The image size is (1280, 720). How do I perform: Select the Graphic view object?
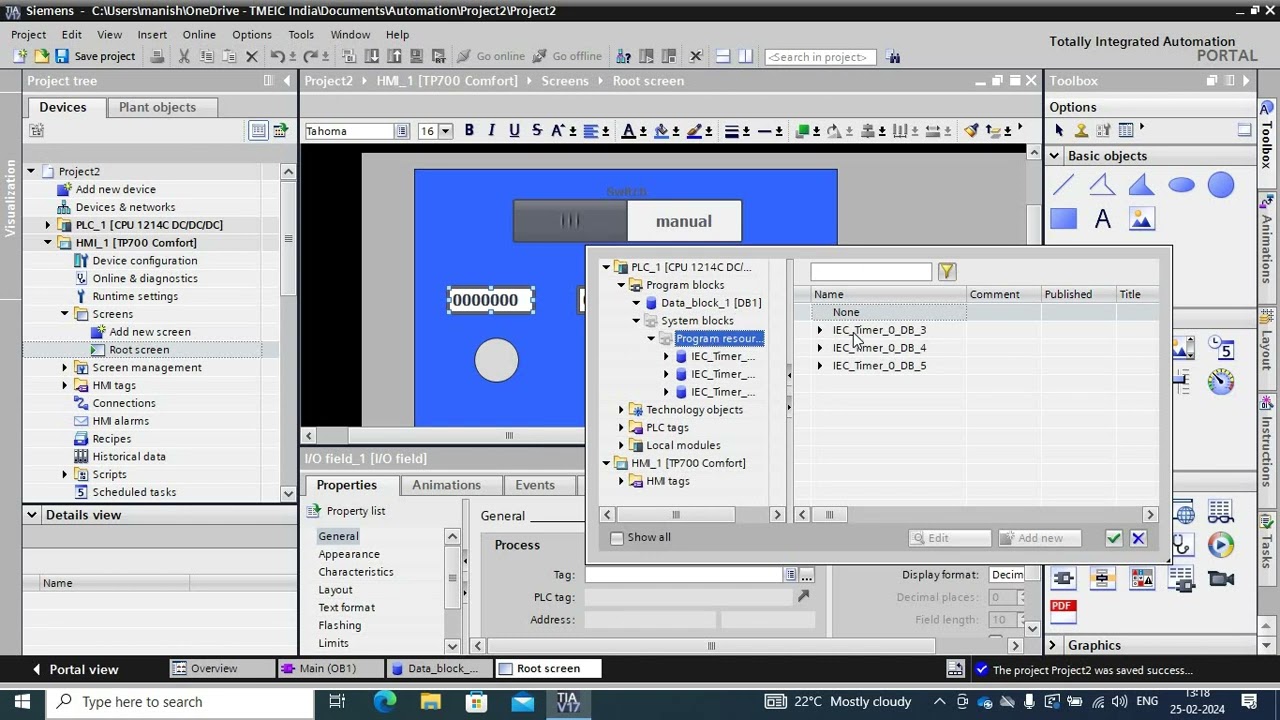click(x=1141, y=219)
